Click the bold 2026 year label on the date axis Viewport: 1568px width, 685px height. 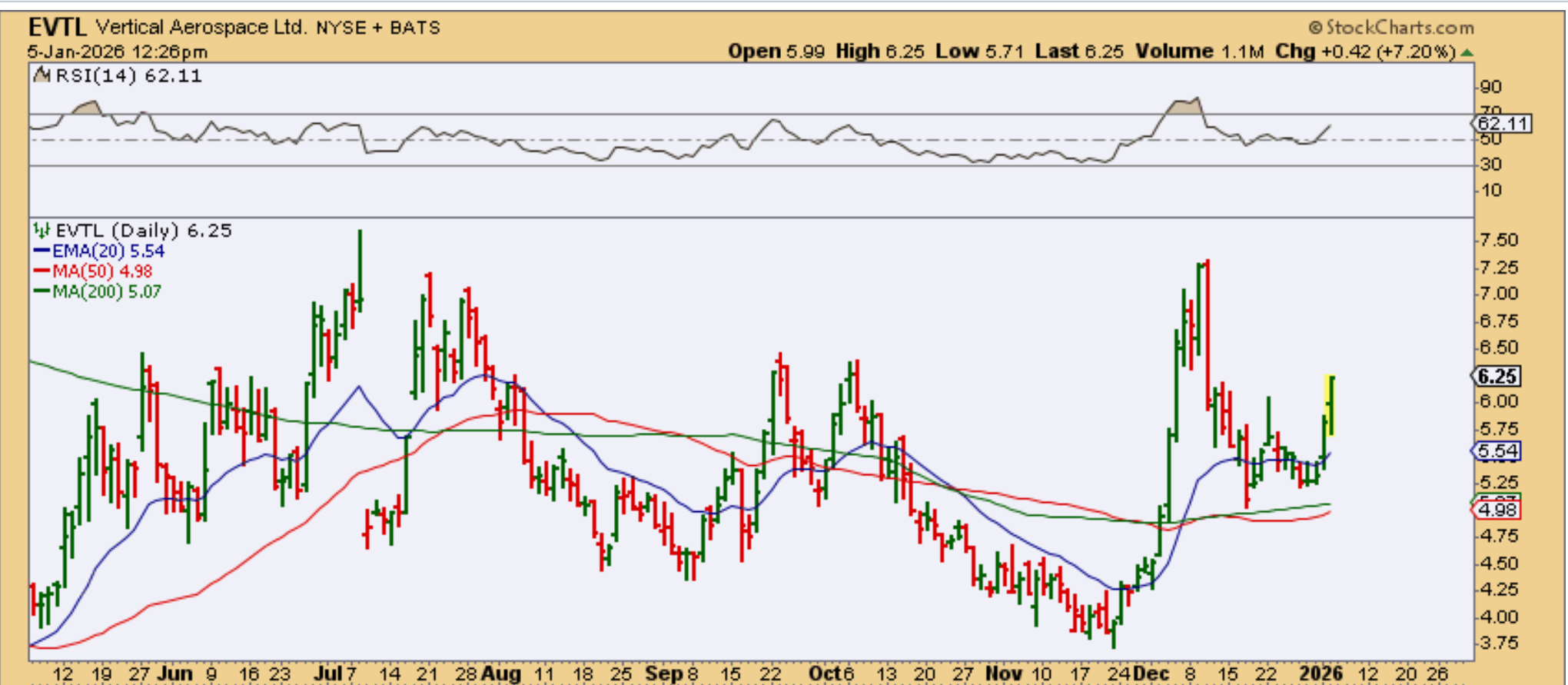(1321, 673)
